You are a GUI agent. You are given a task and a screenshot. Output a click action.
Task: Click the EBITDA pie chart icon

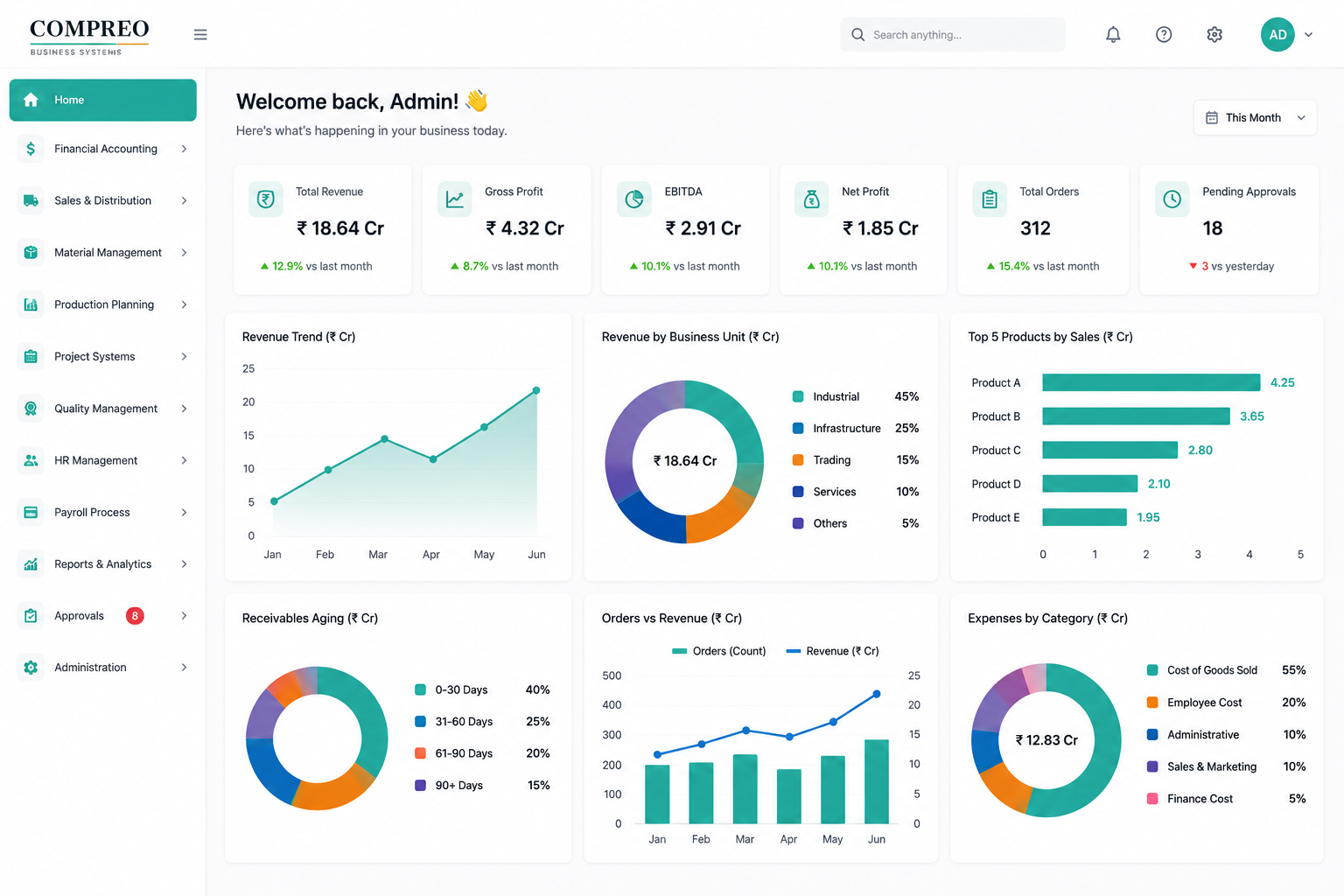[x=634, y=199]
